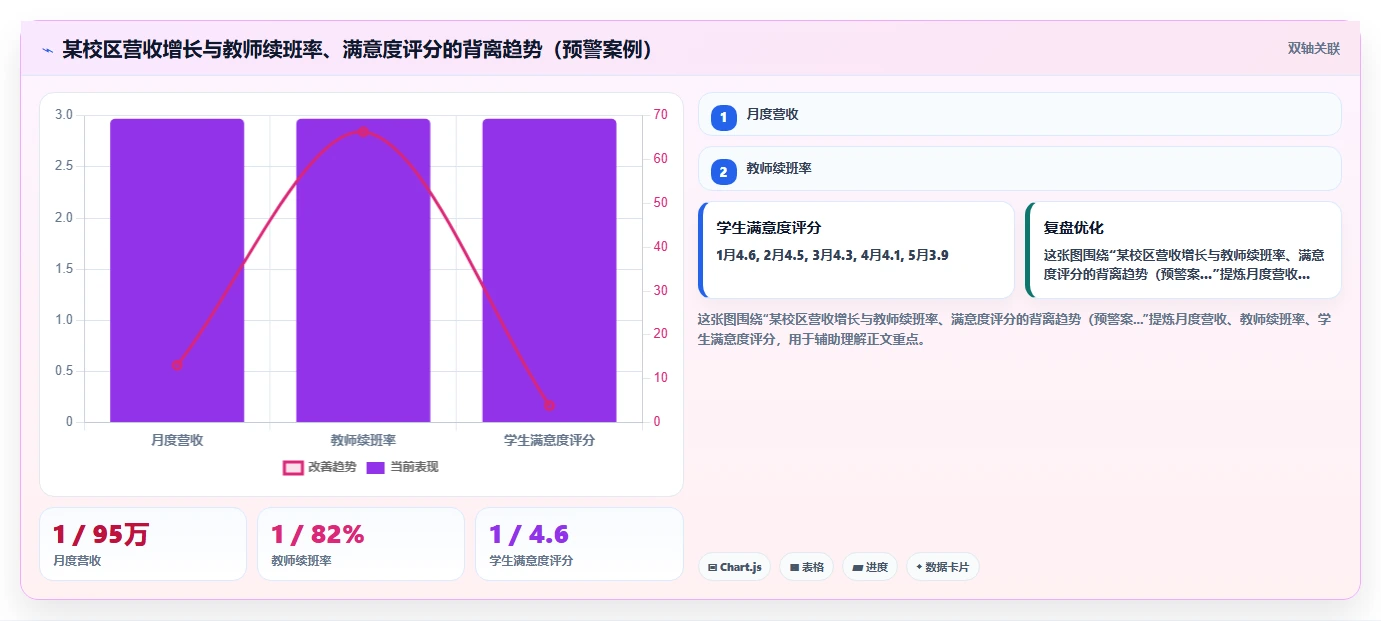Click the 1 / 95万 stat card
1381x621 pixels.
(143, 544)
